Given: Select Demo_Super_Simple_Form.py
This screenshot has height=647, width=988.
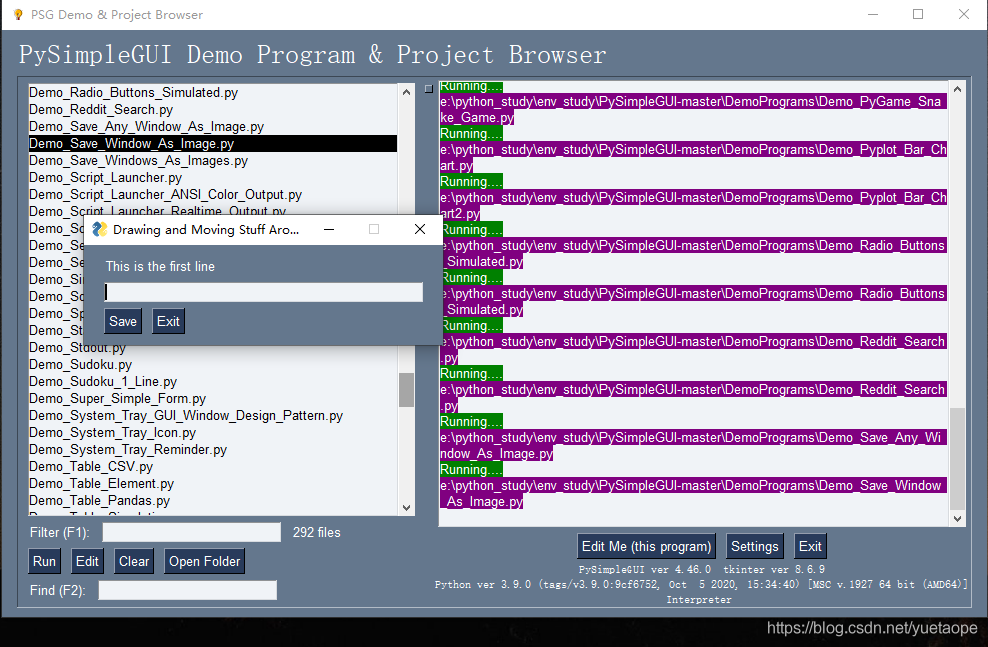Looking at the screenshot, I should click(213, 399).
